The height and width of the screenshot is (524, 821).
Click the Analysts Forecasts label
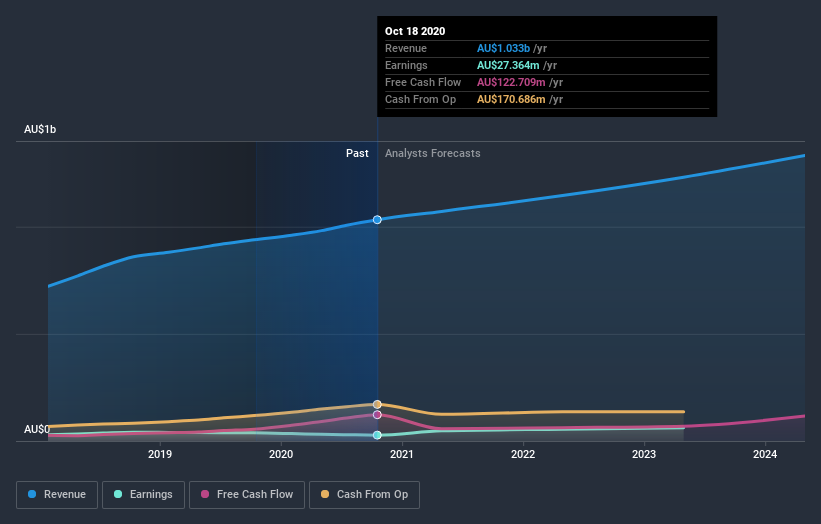click(432, 153)
